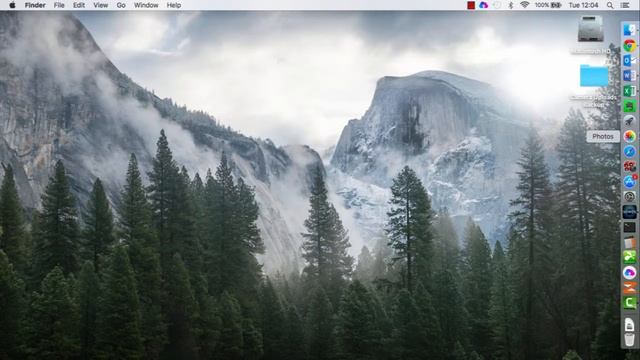Launch Microsoft Word from the Dock
This screenshot has height=360, width=640.
coord(629,76)
